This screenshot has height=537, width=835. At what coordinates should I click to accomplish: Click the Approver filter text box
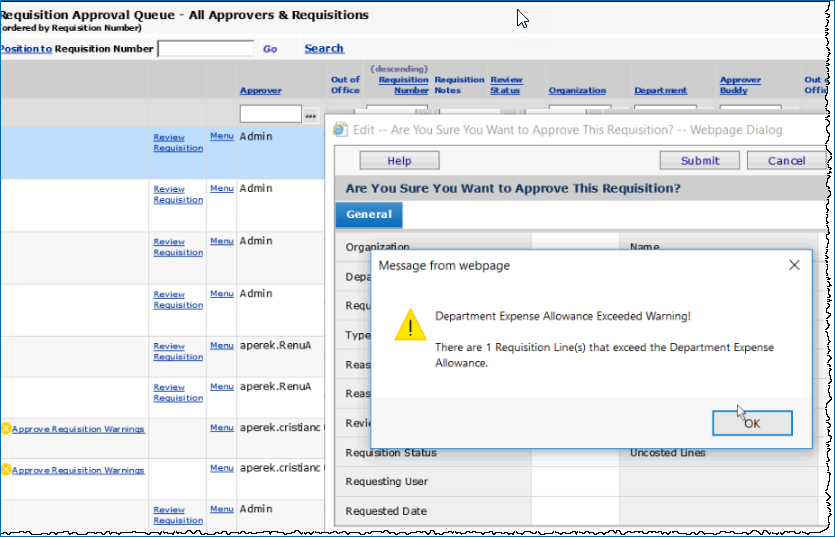271,113
